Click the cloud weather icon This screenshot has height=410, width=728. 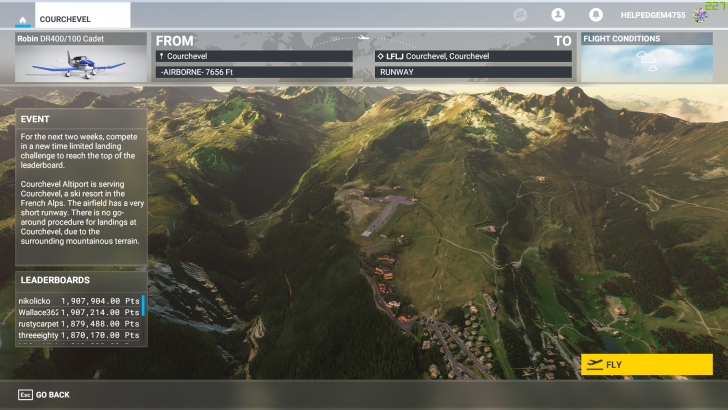coord(647,61)
